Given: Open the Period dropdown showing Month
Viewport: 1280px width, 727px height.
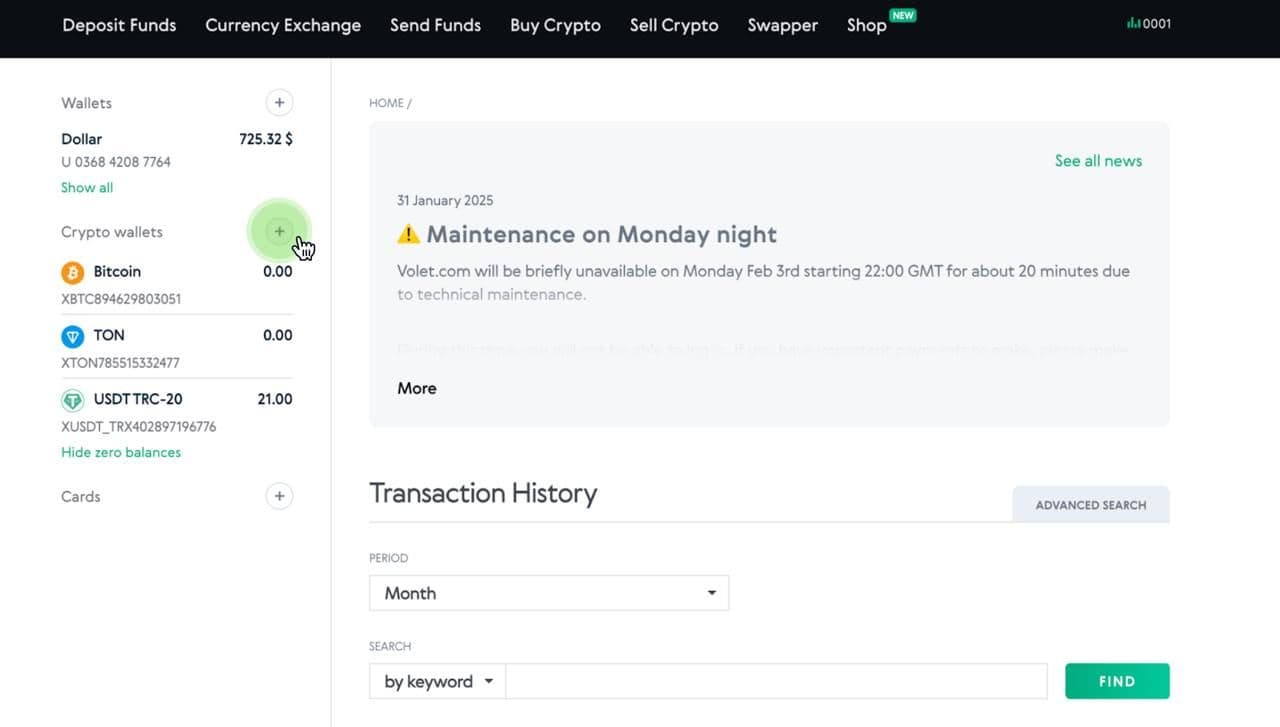Looking at the screenshot, I should click(x=548, y=593).
